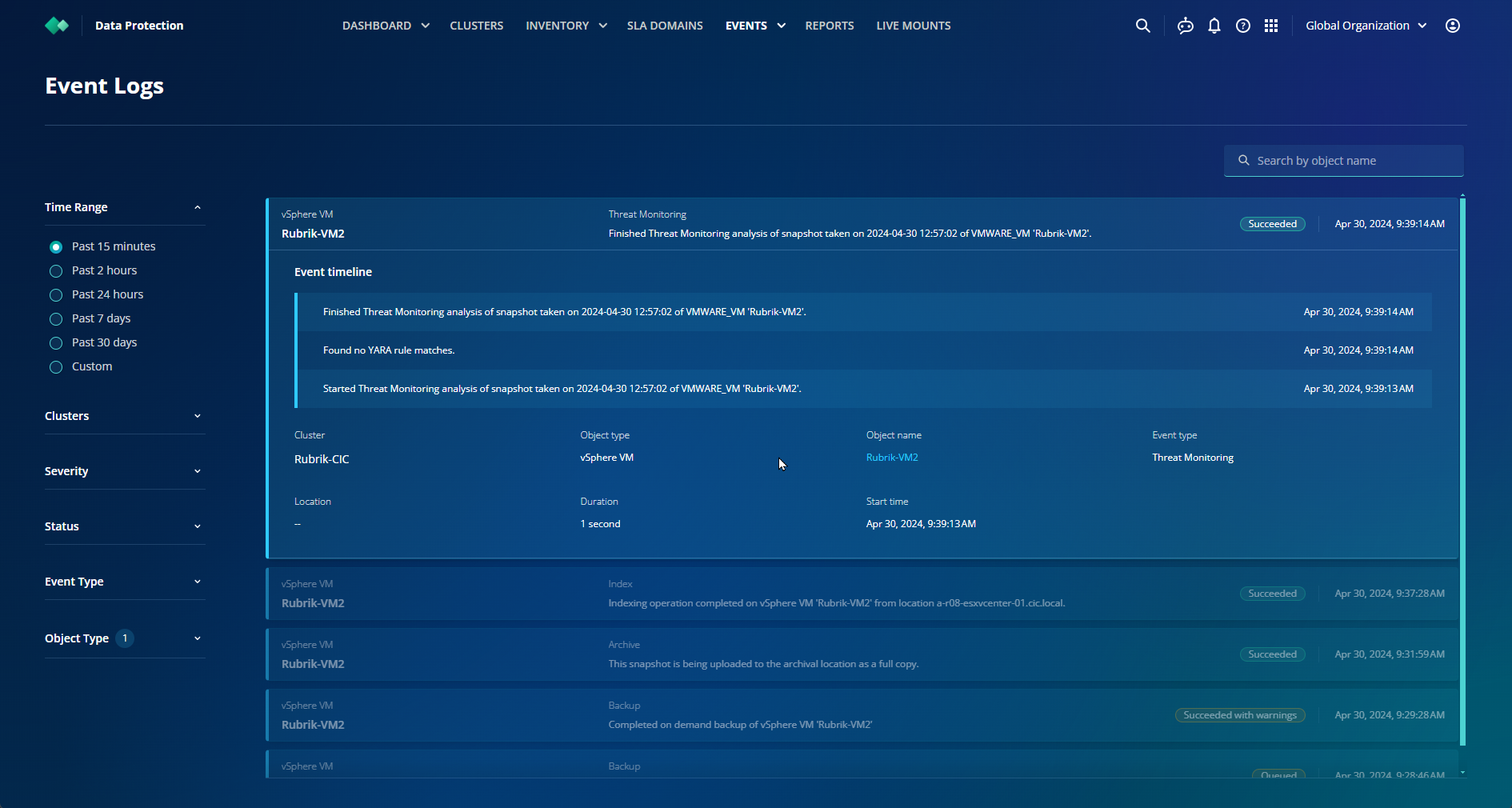This screenshot has width=1512, height=808.
Task: Click the Threat Monitoring event type value
Action: (x=1193, y=458)
